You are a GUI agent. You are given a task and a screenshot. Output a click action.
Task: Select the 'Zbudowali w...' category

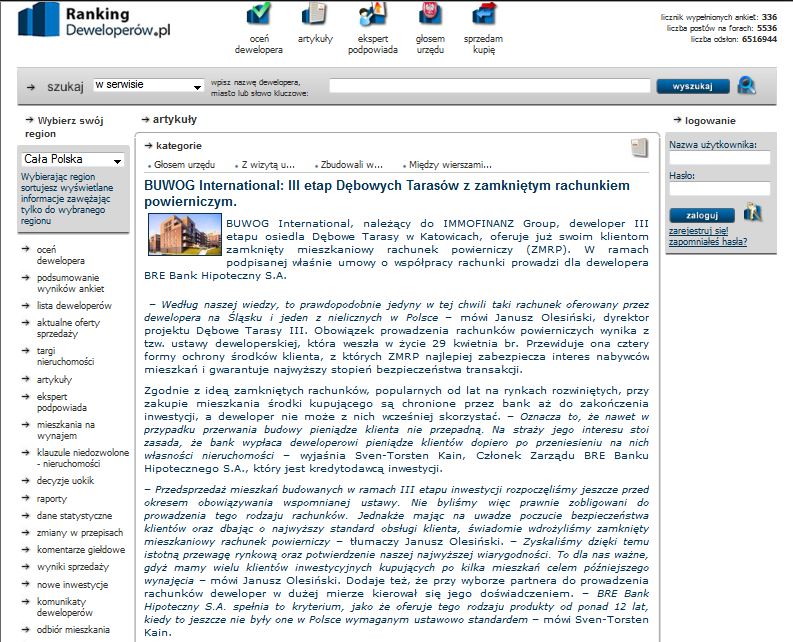(351, 165)
